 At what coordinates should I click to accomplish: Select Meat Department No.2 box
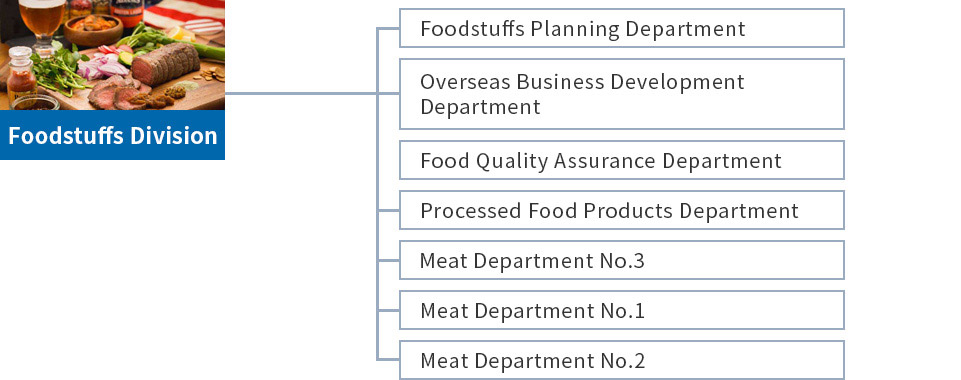coord(621,360)
